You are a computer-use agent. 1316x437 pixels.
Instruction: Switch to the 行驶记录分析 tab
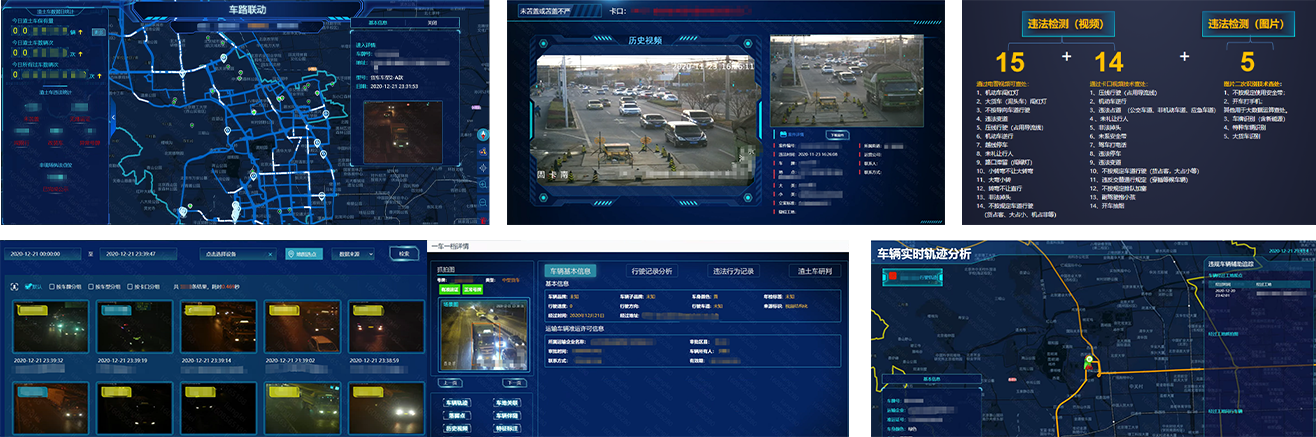pyautogui.click(x=652, y=271)
